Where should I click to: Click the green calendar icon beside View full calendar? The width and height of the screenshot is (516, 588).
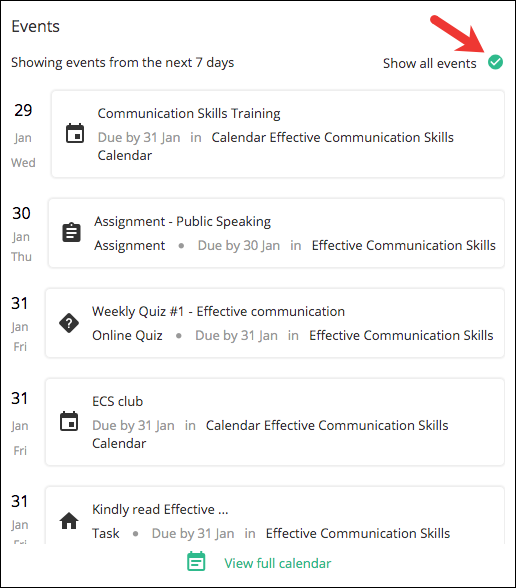click(x=196, y=561)
